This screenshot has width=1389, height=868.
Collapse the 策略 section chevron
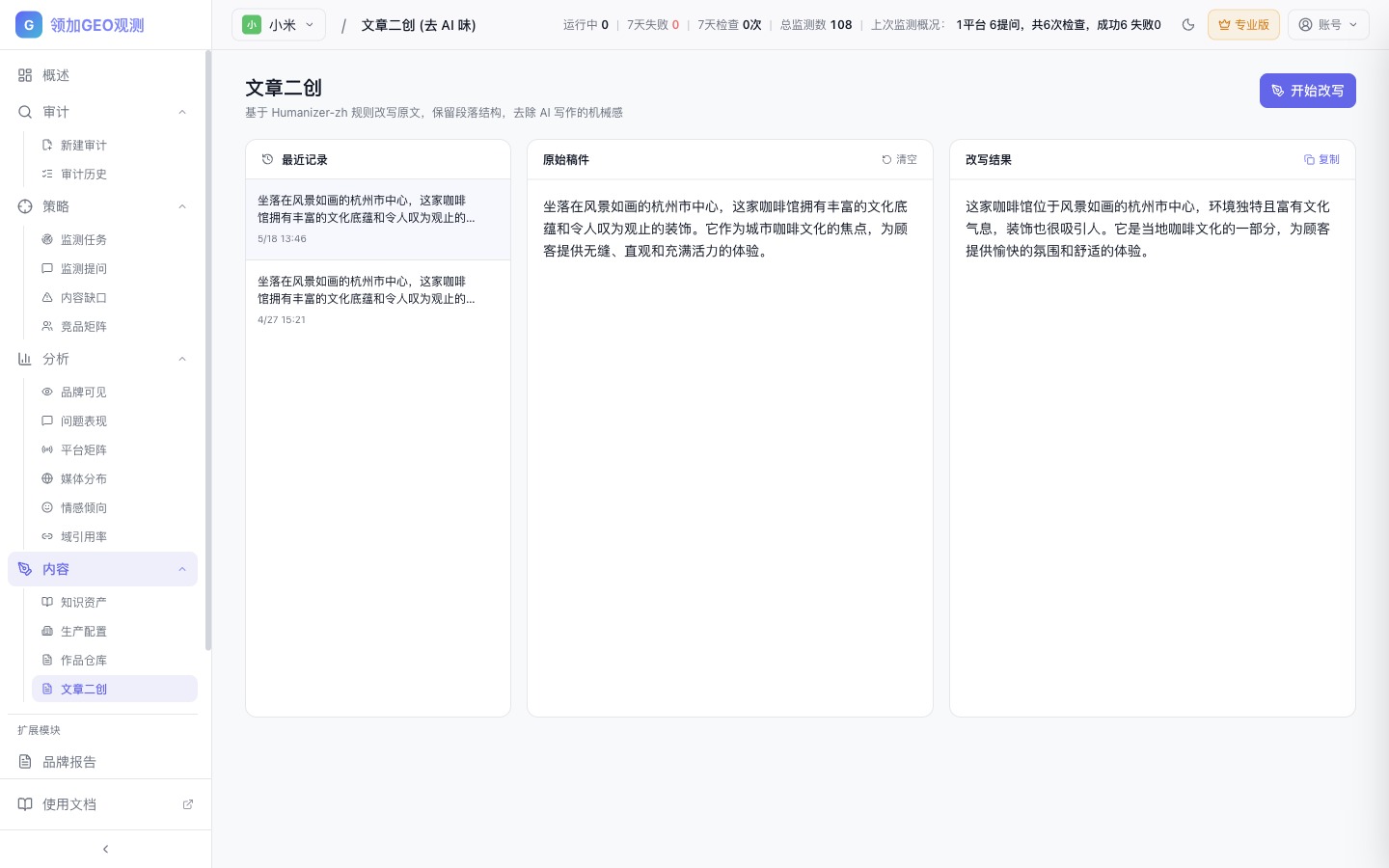(x=182, y=206)
